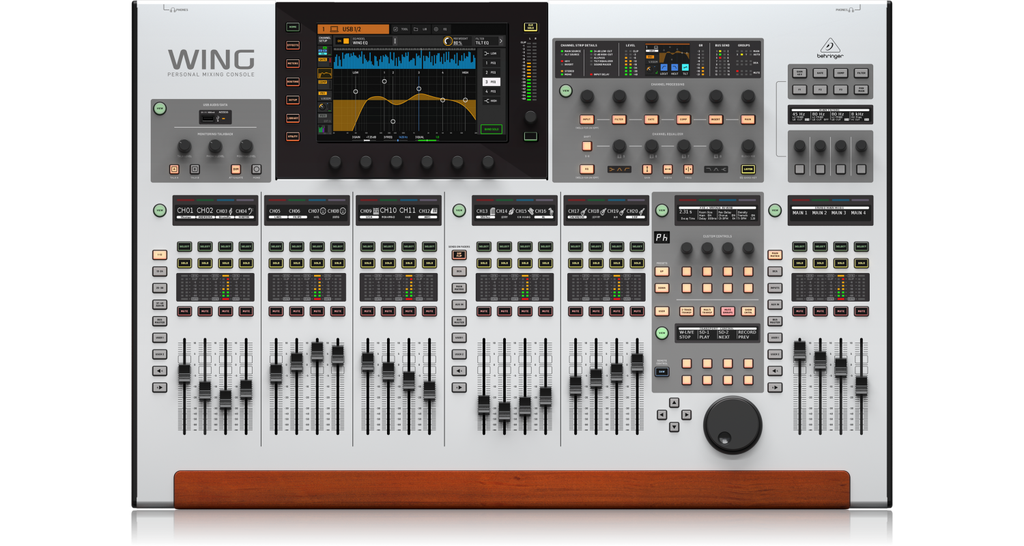The image size is (1024, 546).
Task: Select the INSERT processing button
Action: click(716, 120)
